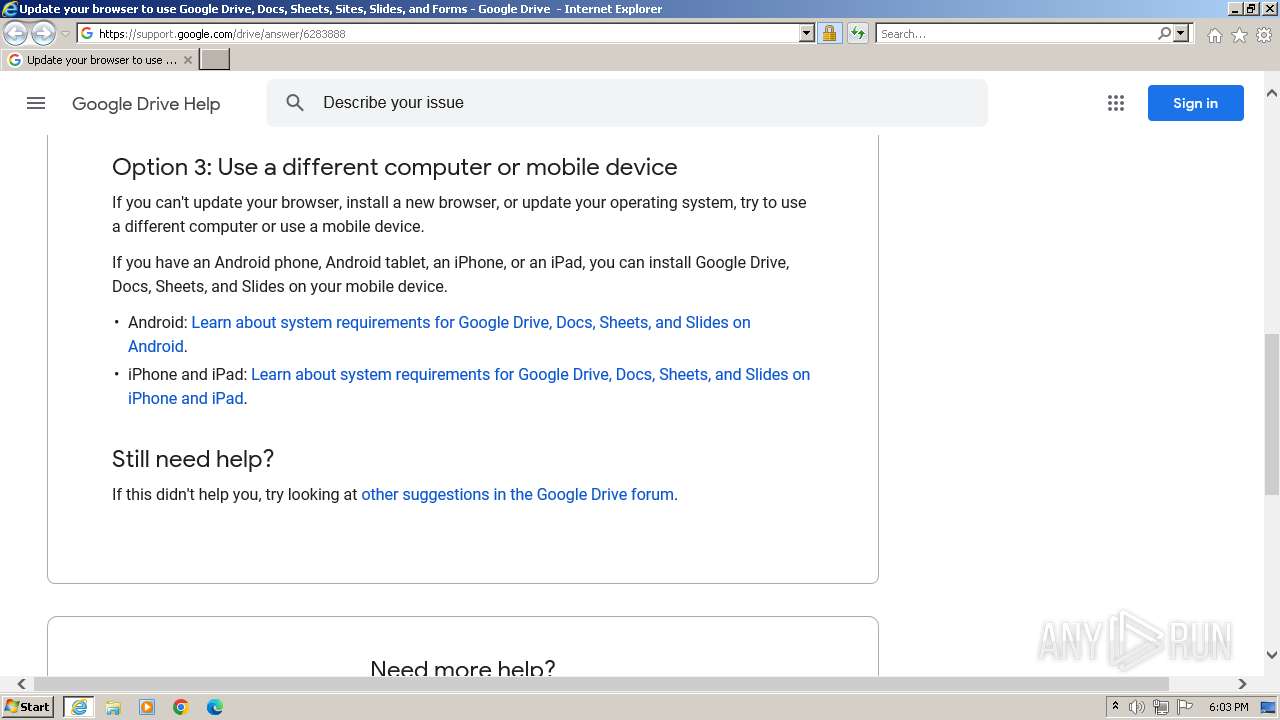Show hidden tray icons arrow
This screenshot has height=720, width=1280.
1115,707
